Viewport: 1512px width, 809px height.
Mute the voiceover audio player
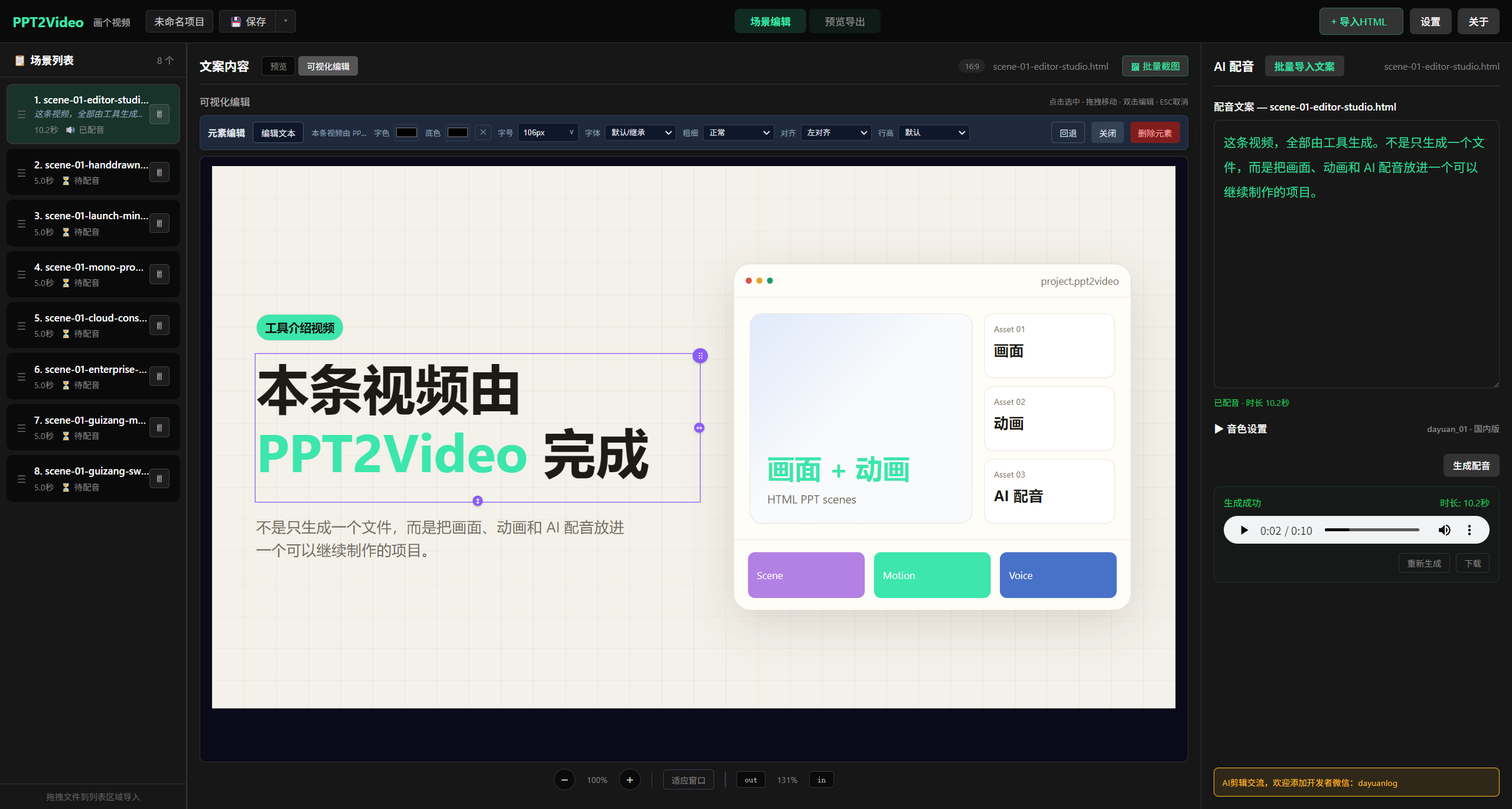(1444, 530)
